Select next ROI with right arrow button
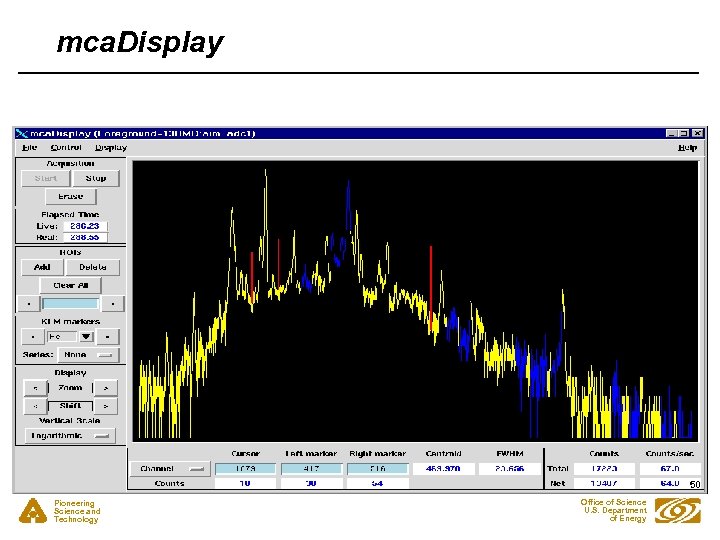The image size is (720, 540). tap(113, 304)
